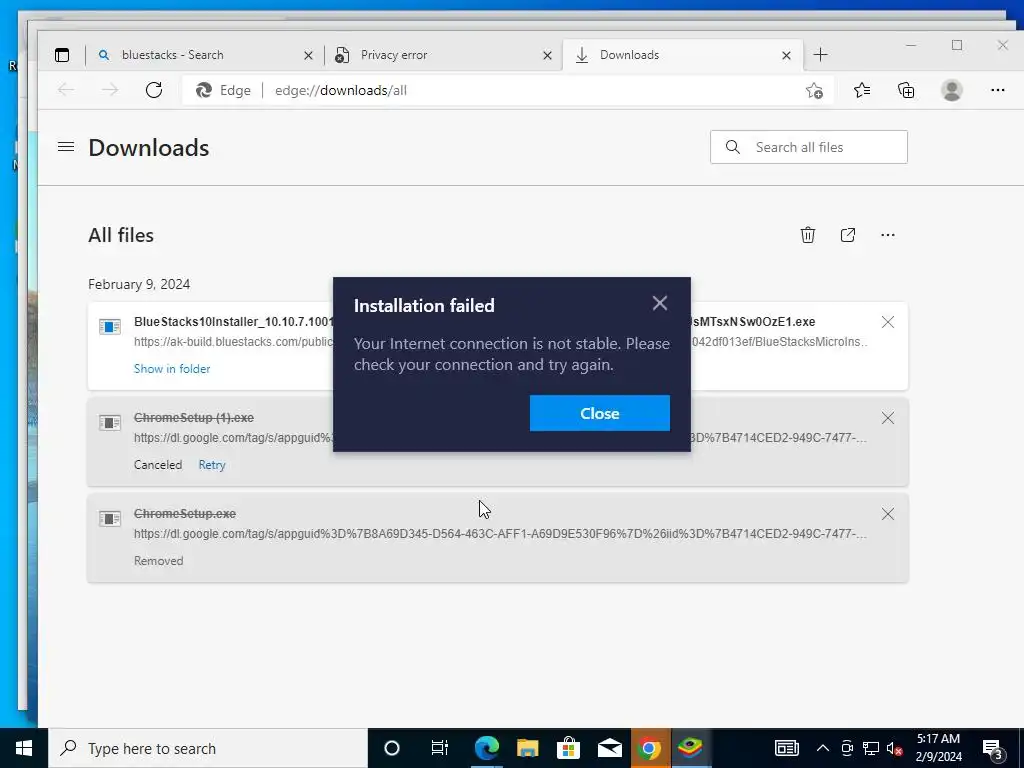Open the vertical tabs icon in Edge

[62, 56]
